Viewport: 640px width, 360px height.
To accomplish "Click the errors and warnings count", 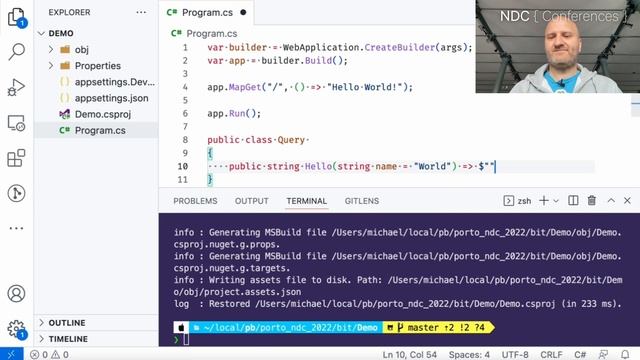I will click(x=49, y=354).
